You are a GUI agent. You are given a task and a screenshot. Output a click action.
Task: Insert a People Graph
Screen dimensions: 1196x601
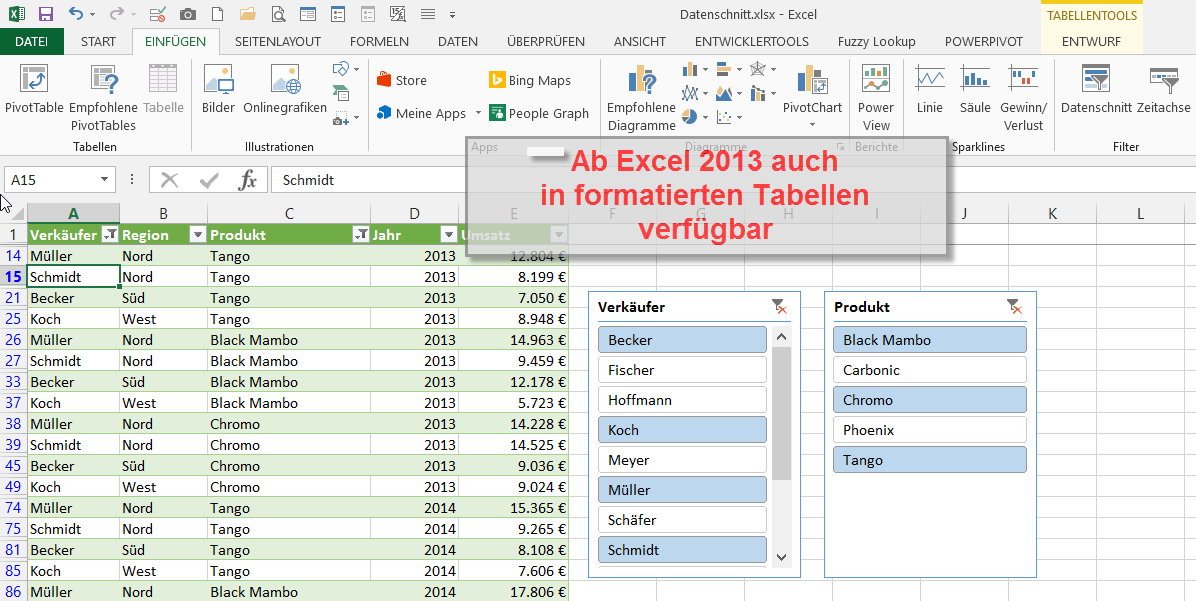click(x=539, y=114)
